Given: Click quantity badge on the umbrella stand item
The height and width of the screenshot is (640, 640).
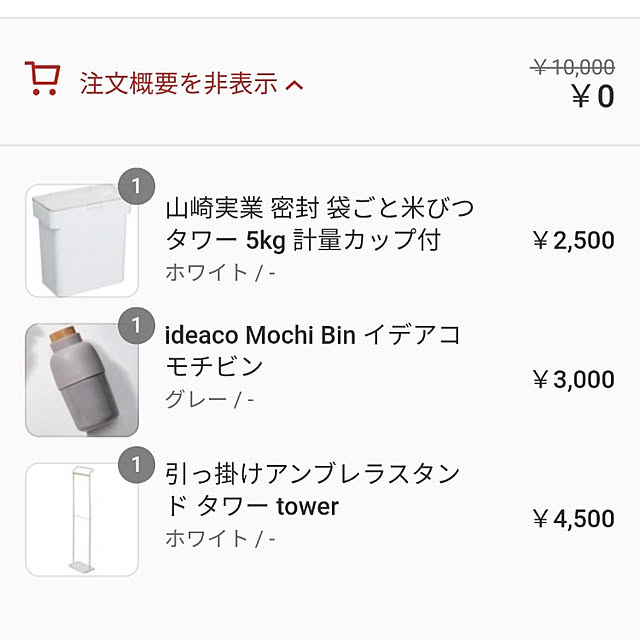Looking at the screenshot, I should point(136,465).
